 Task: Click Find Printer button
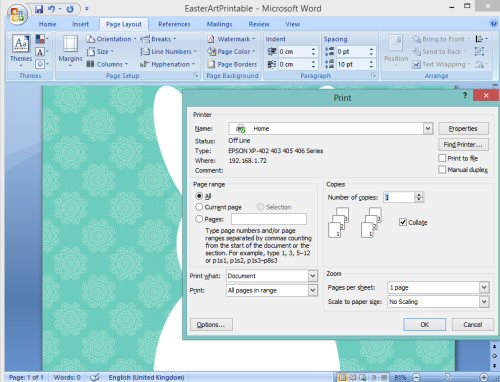click(463, 144)
